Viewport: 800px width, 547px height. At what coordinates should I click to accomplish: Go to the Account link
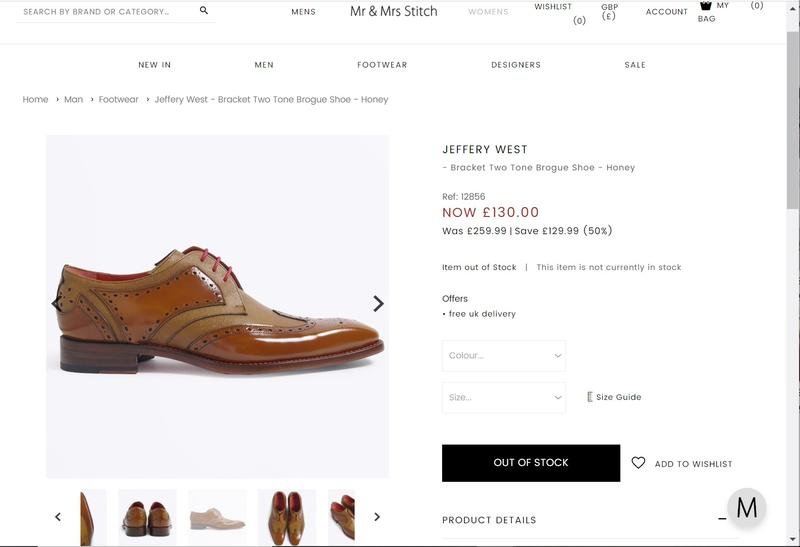click(667, 12)
